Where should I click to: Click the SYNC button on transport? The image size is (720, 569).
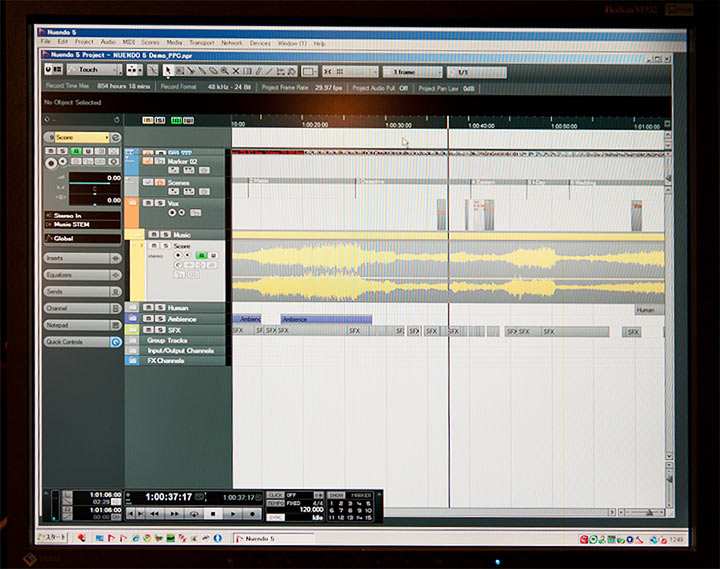click(x=276, y=517)
